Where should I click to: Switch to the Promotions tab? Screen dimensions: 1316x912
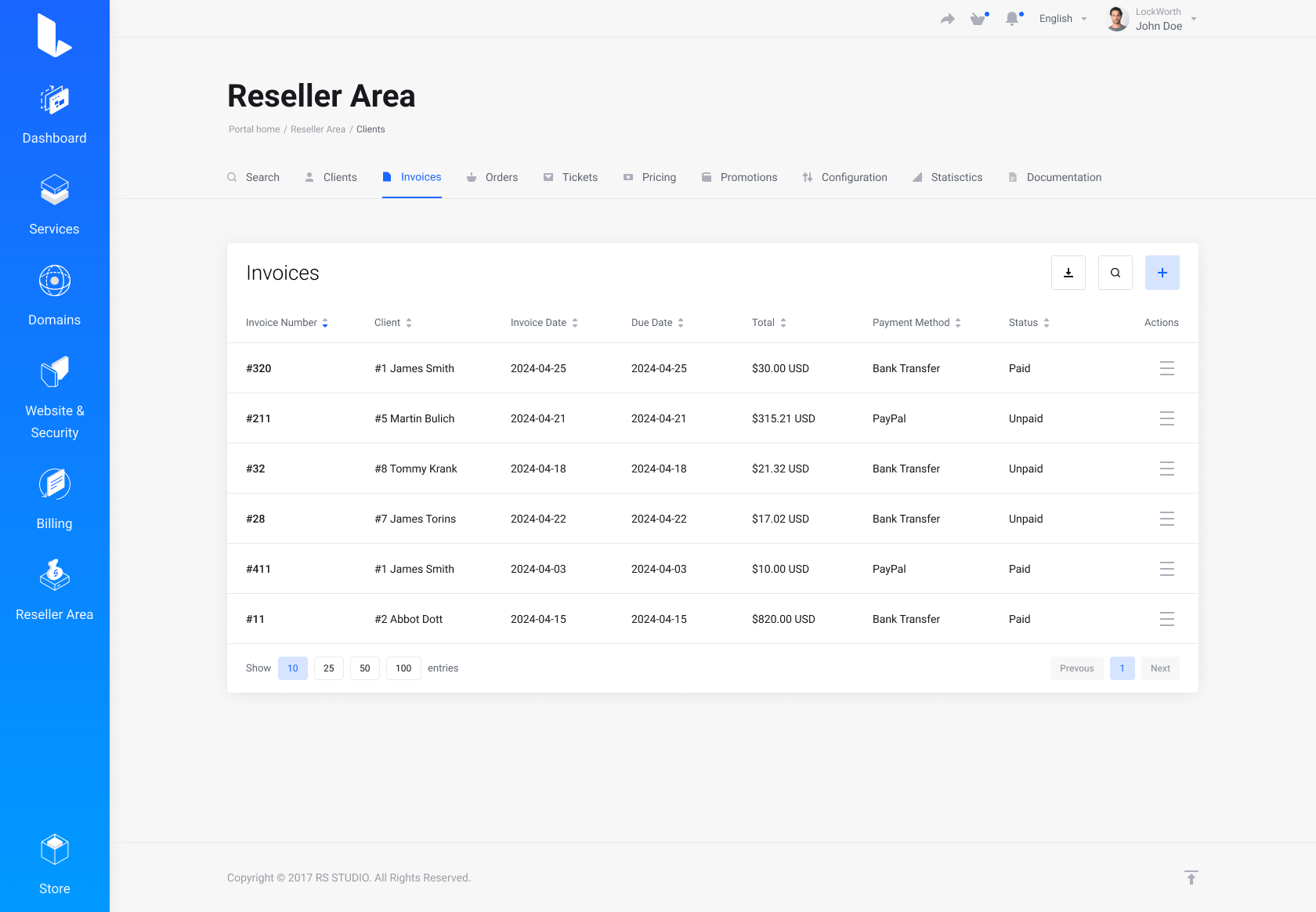[x=739, y=177]
